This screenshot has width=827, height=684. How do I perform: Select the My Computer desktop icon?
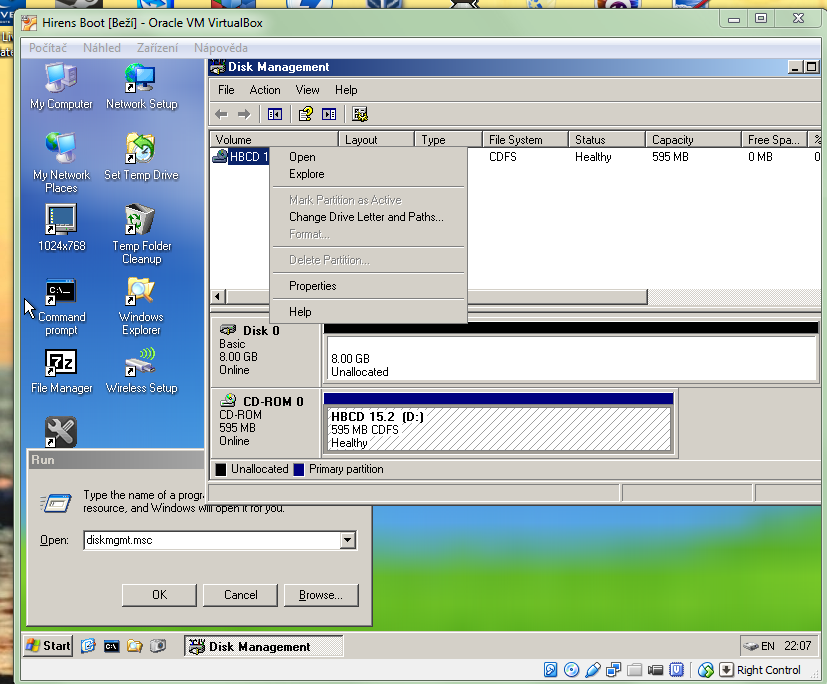point(61,86)
